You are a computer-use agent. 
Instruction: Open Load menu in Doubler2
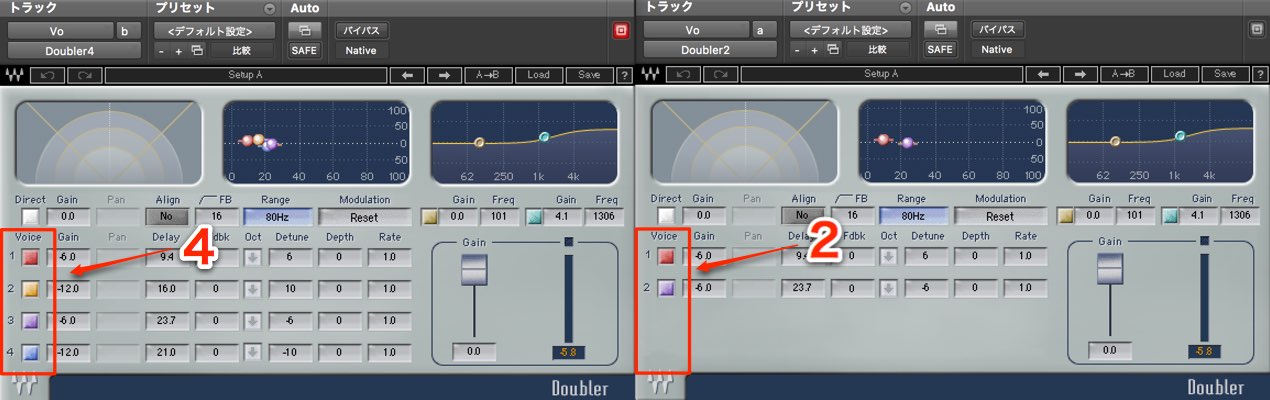[1174, 75]
